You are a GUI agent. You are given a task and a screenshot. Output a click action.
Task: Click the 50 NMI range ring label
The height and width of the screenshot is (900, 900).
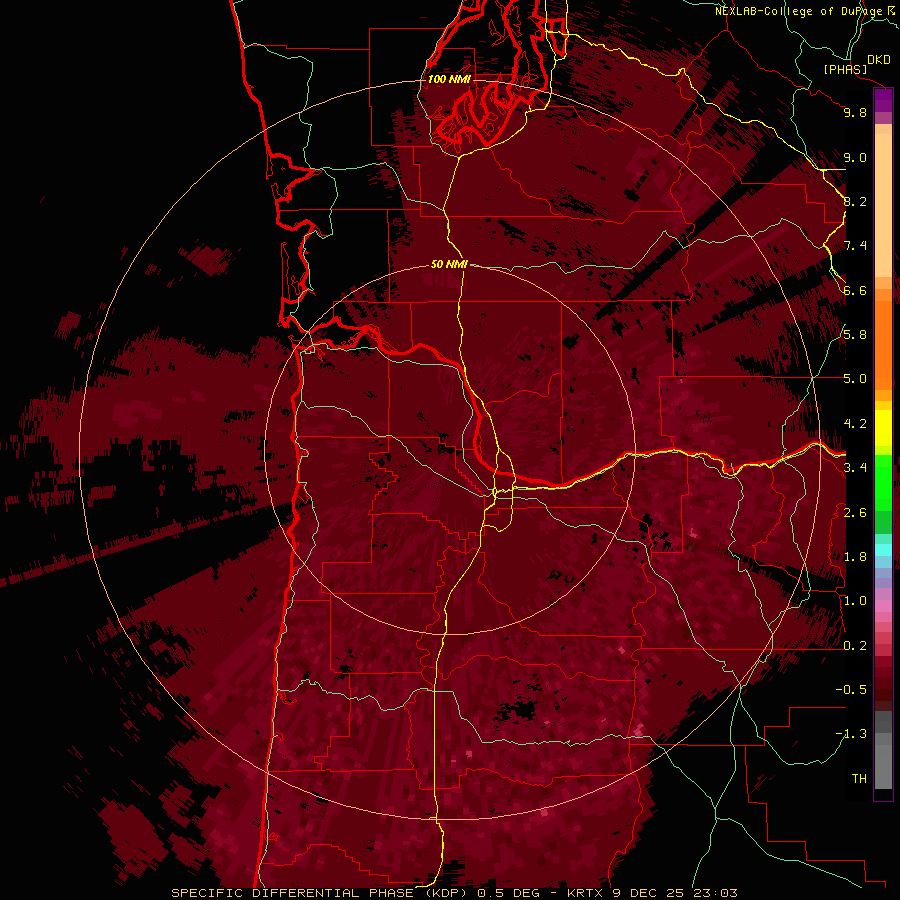click(449, 264)
